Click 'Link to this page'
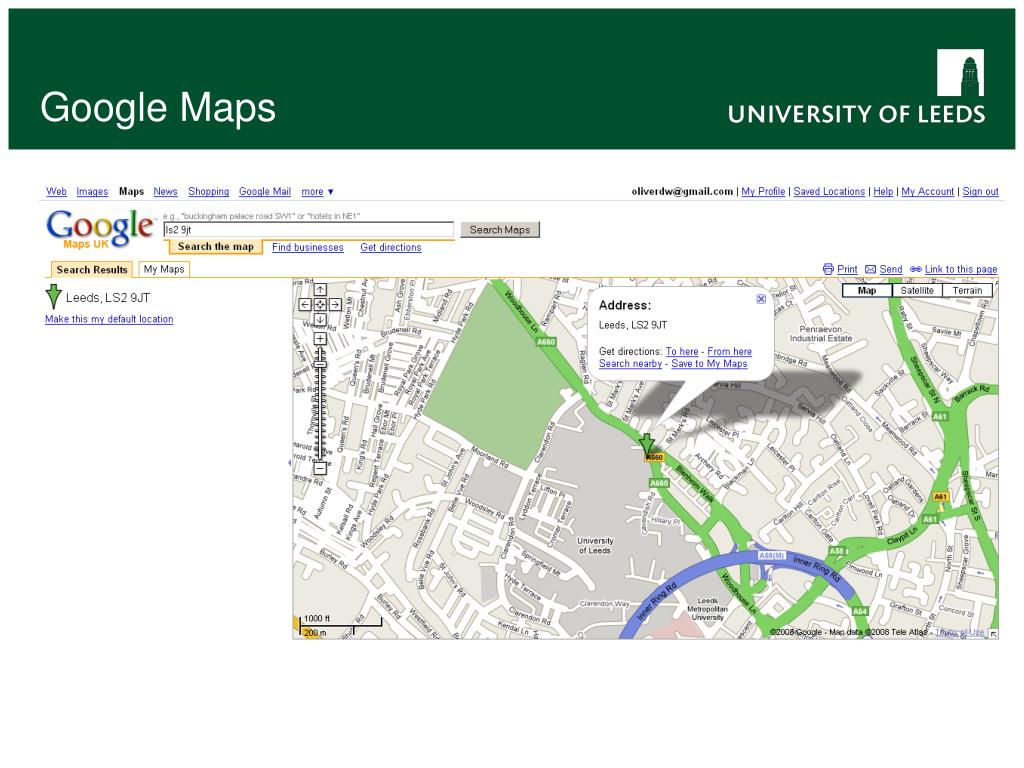1024x768 pixels. [961, 269]
